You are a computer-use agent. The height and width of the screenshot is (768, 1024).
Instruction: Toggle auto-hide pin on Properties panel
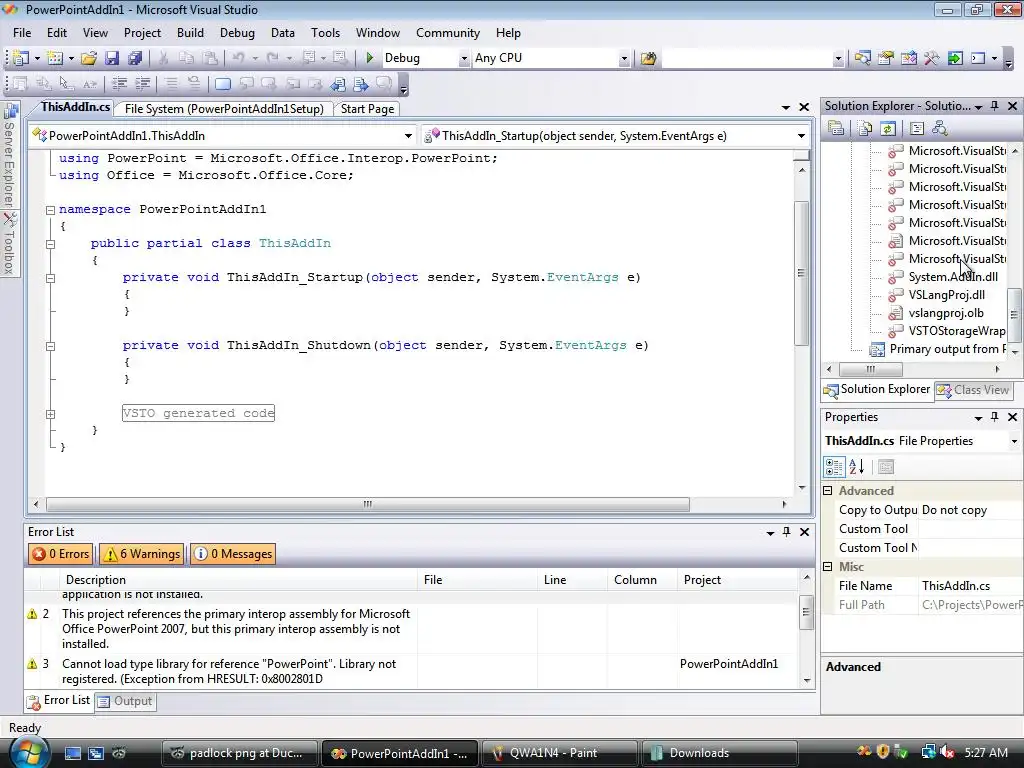click(x=995, y=417)
